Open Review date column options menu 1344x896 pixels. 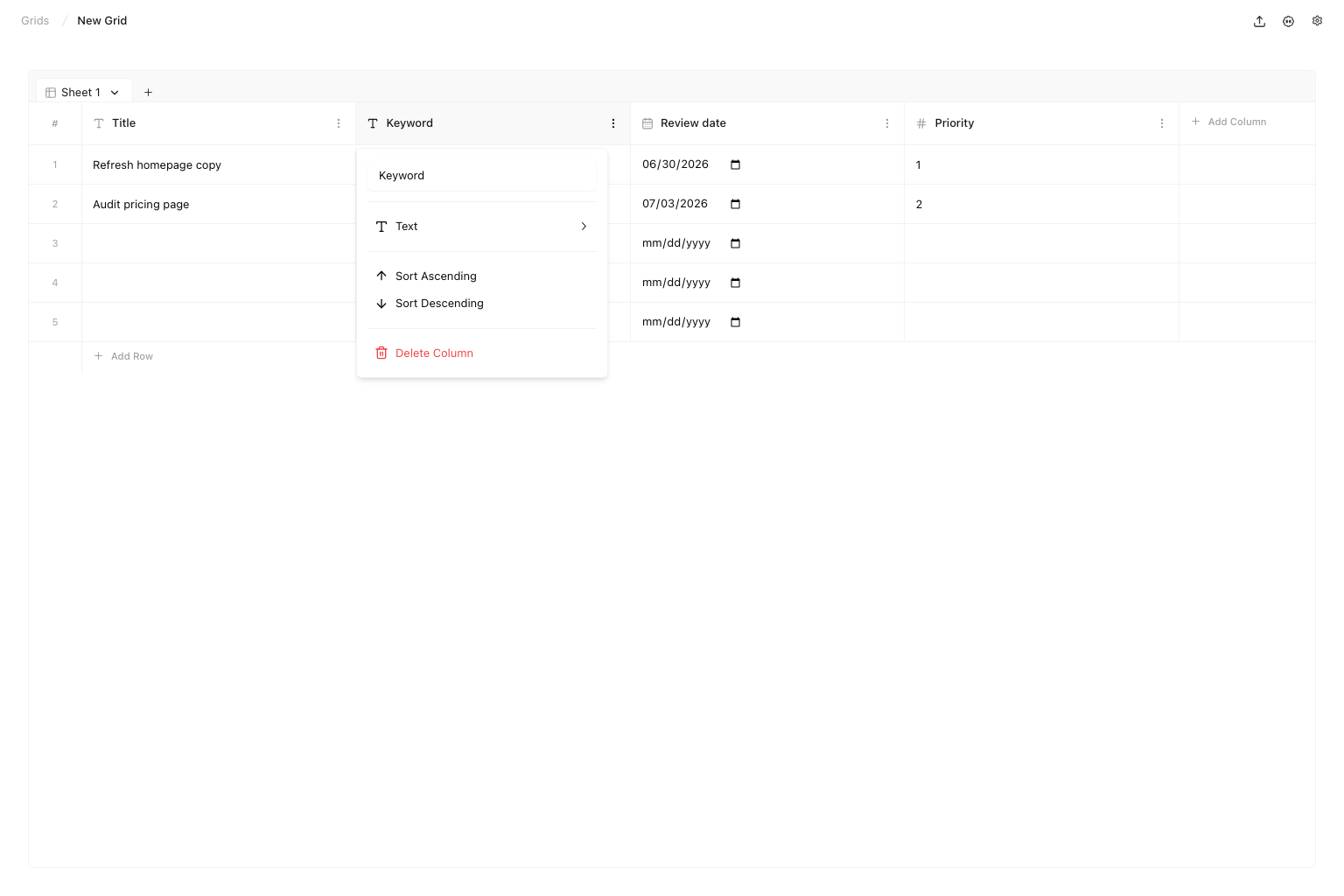pyautogui.click(x=887, y=123)
